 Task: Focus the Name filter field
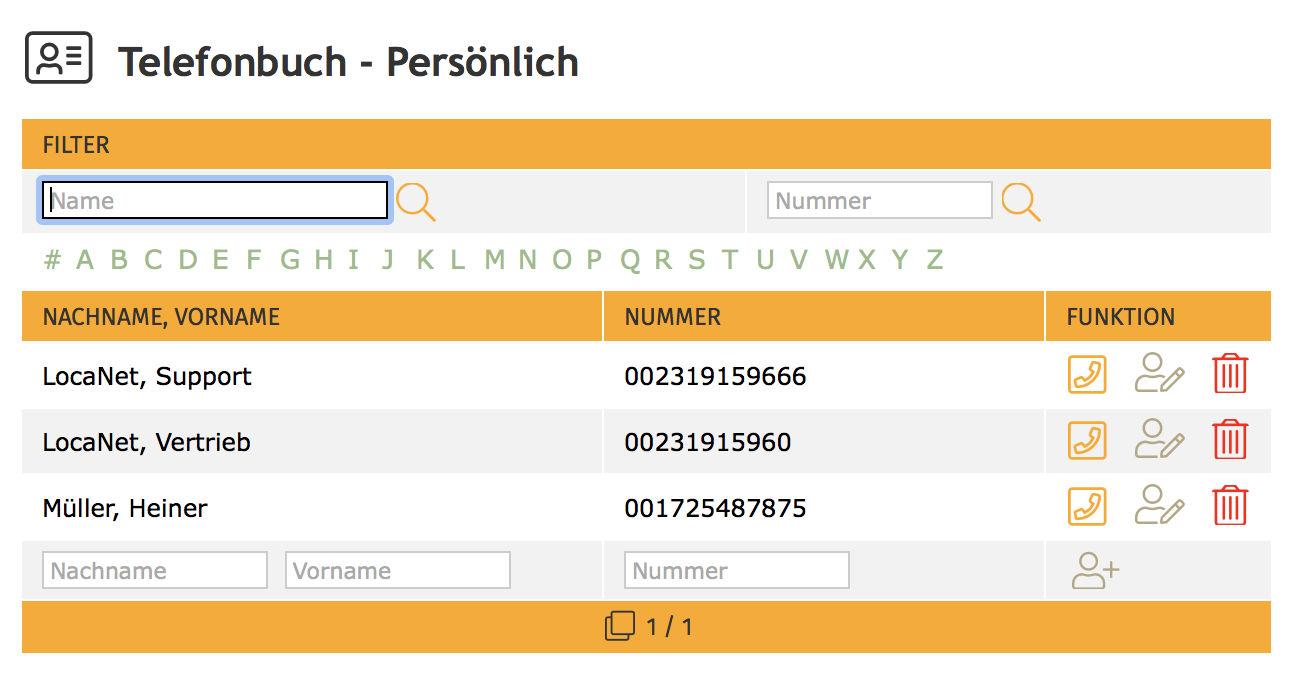(x=214, y=201)
